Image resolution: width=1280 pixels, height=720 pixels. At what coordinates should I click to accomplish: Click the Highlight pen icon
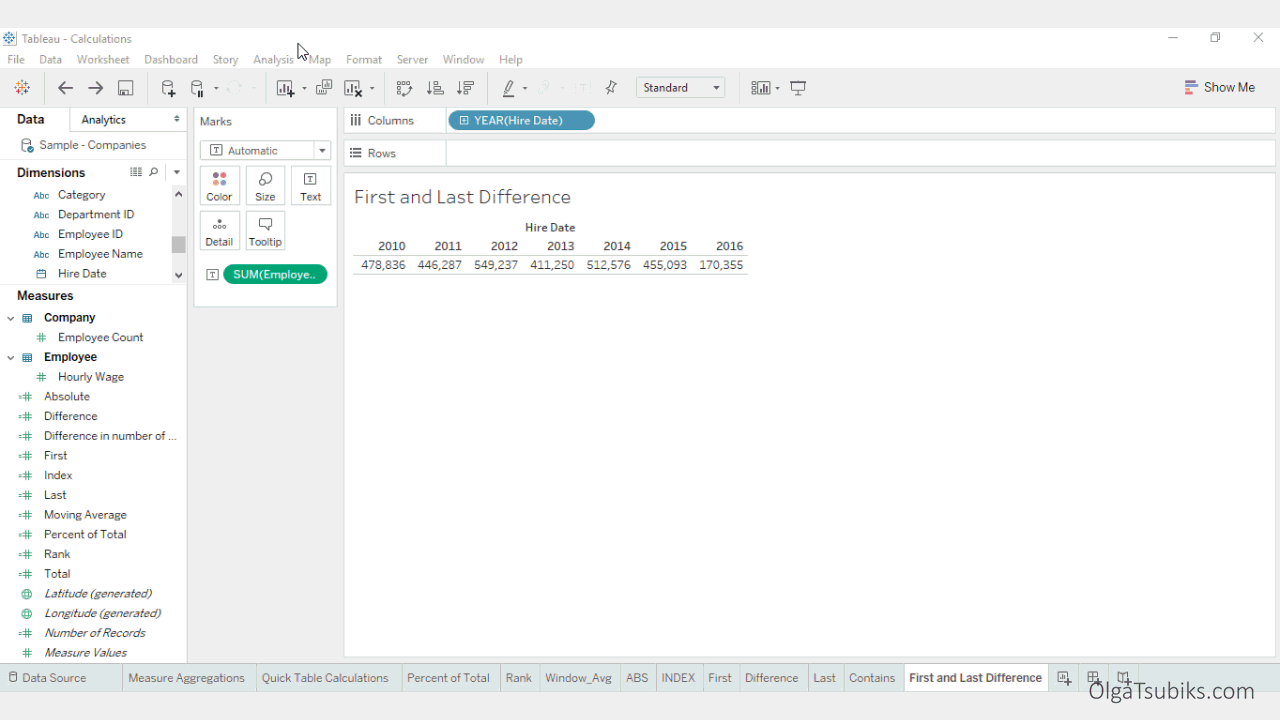[x=509, y=88]
